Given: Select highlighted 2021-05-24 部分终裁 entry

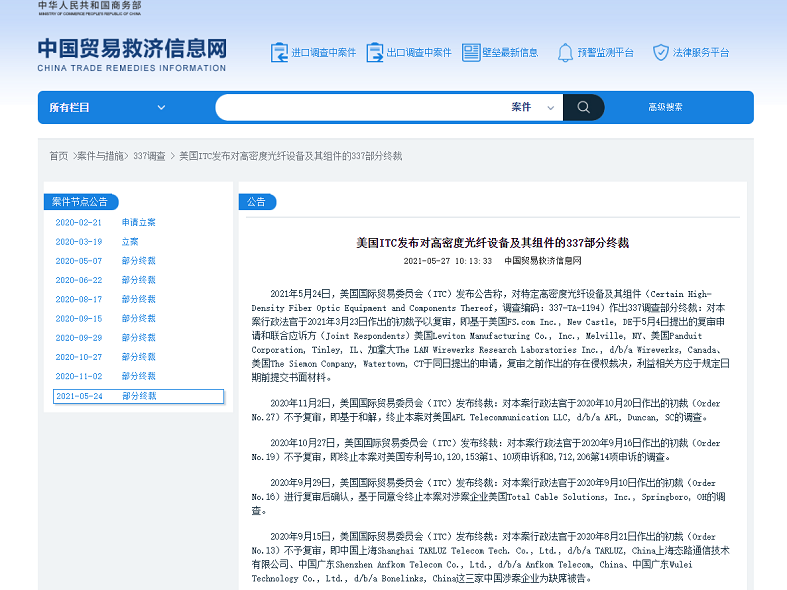Looking at the screenshot, I should [x=138, y=396].
